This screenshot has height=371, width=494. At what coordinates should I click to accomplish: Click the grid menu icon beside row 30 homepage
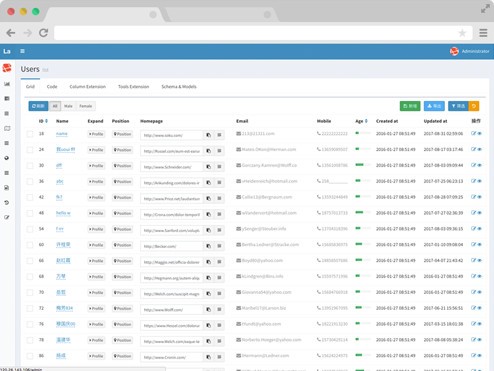pos(219,167)
